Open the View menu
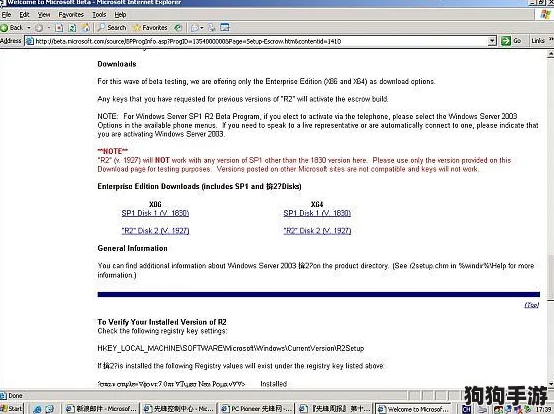Viewport: 554px width, 414px height. [x=44, y=14]
